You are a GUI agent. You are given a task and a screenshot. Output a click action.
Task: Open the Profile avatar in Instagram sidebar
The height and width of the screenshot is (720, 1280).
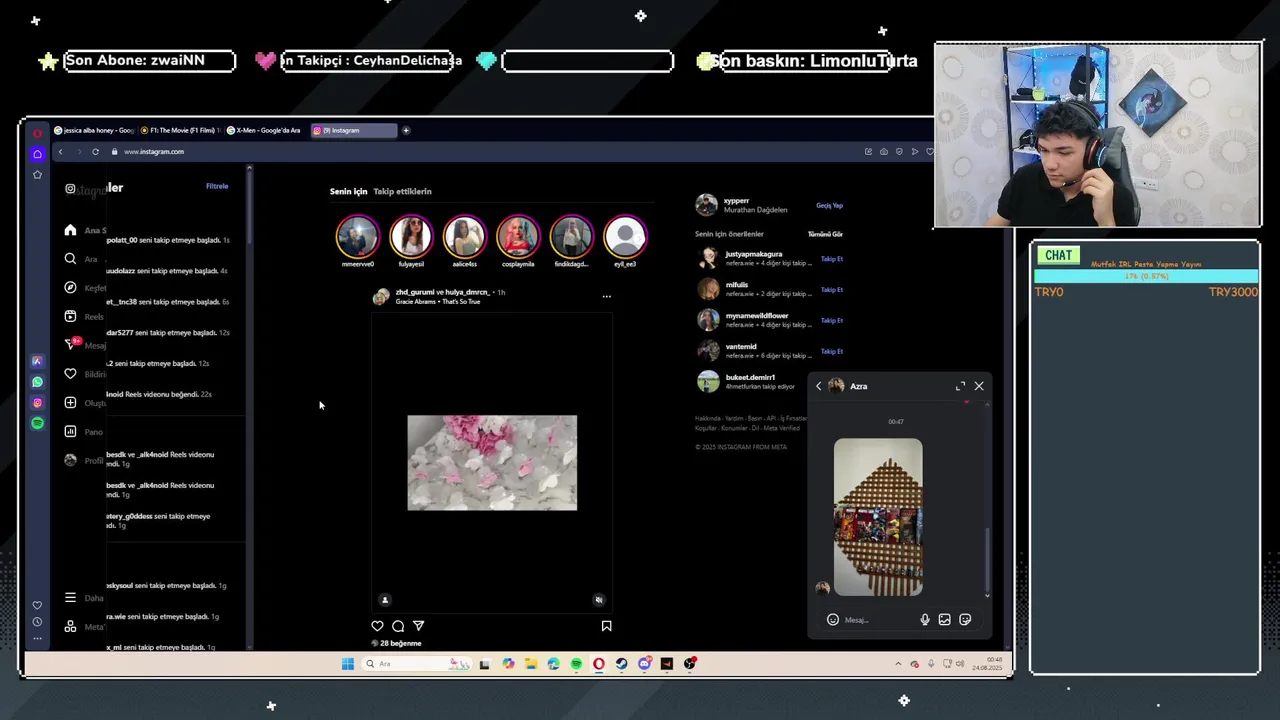70,460
